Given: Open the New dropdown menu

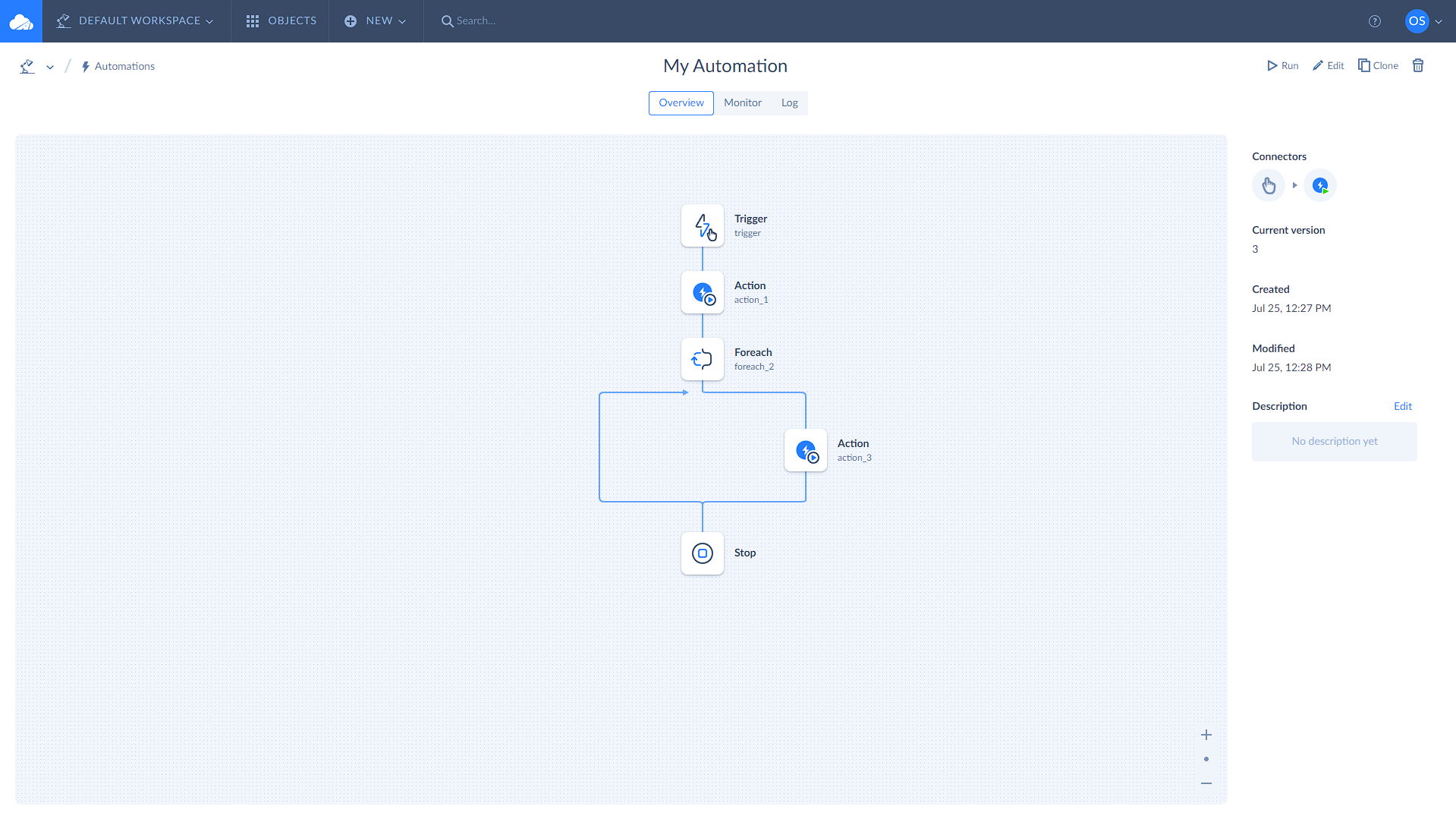Looking at the screenshot, I should [x=376, y=21].
